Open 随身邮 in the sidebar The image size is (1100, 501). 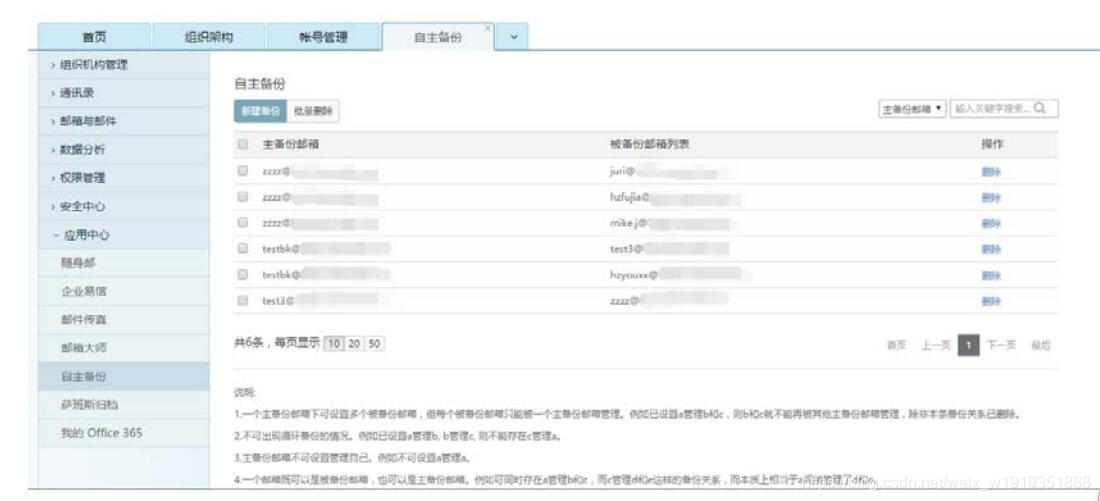coord(124,262)
